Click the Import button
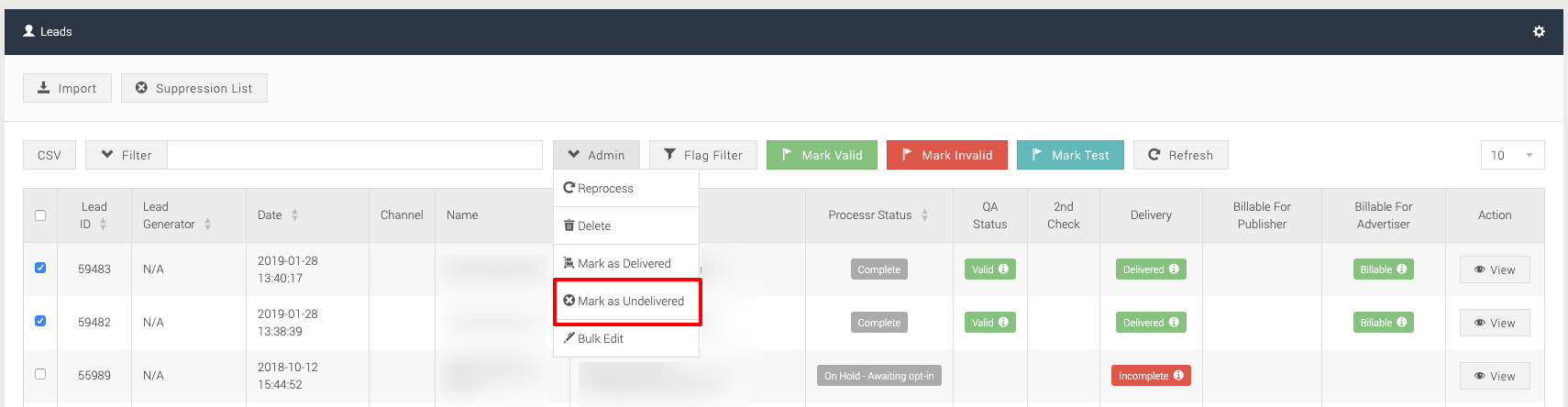1568x407 pixels. (x=67, y=88)
